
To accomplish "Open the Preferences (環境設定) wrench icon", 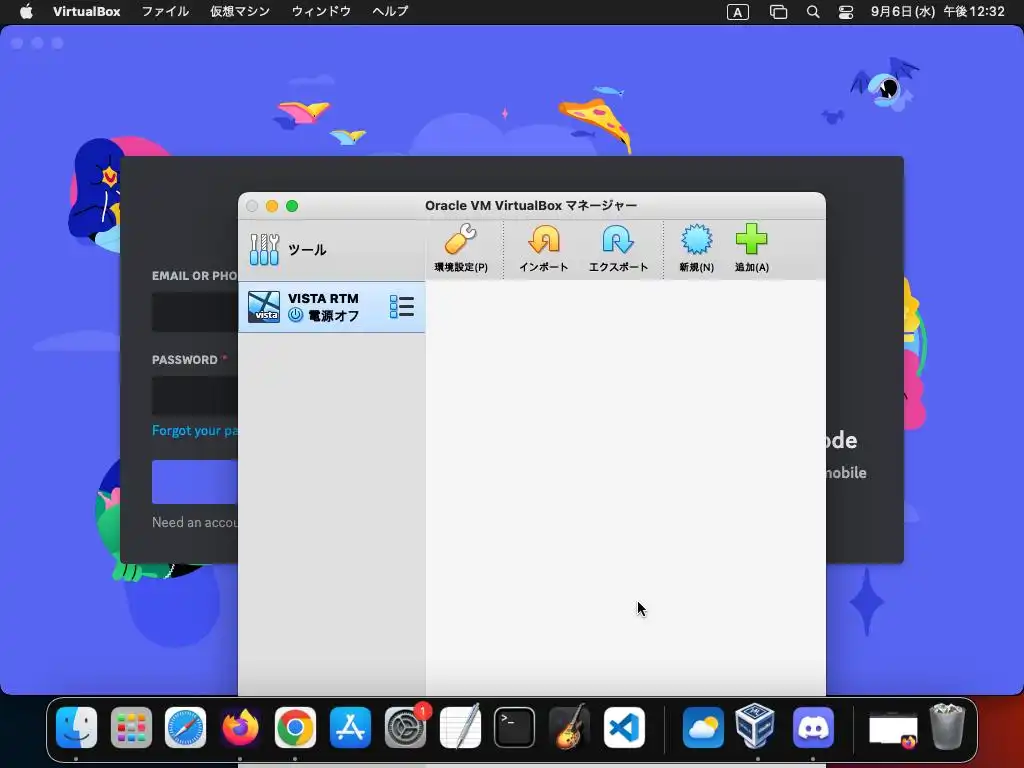I will [461, 248].
